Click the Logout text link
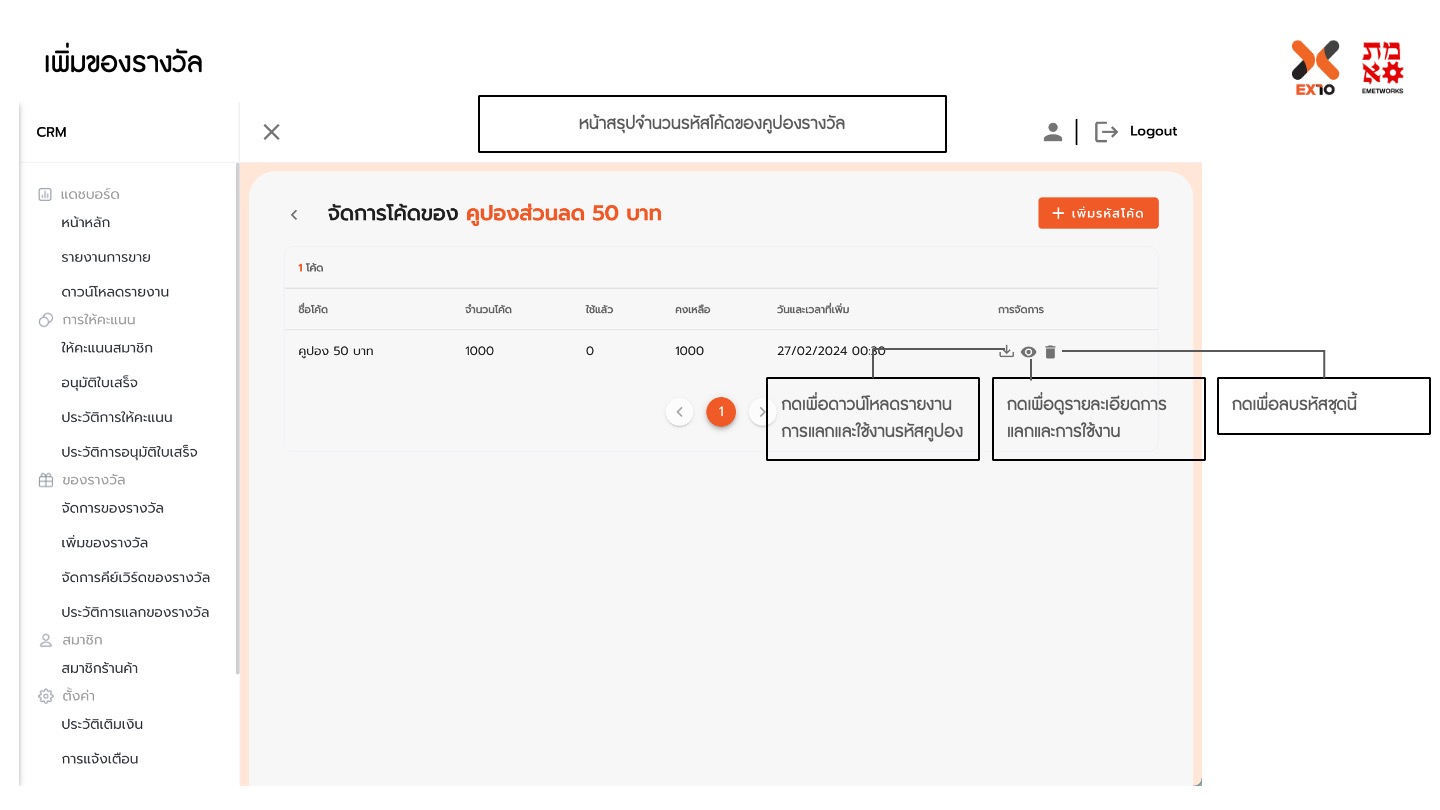This screenshot has width=1440, height=810. coord(1153,132)
